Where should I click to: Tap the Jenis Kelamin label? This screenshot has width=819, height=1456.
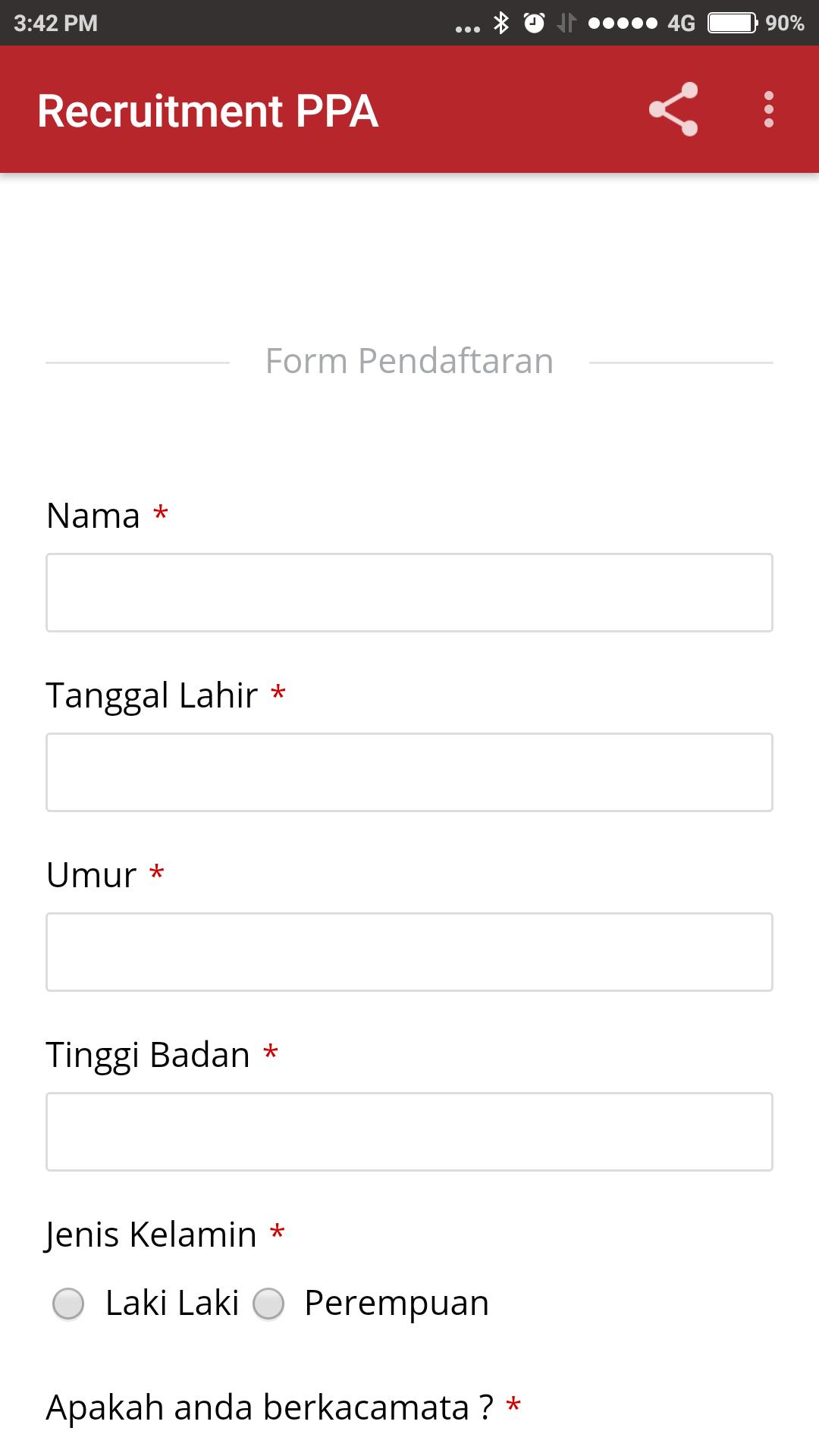[151, 1235]
